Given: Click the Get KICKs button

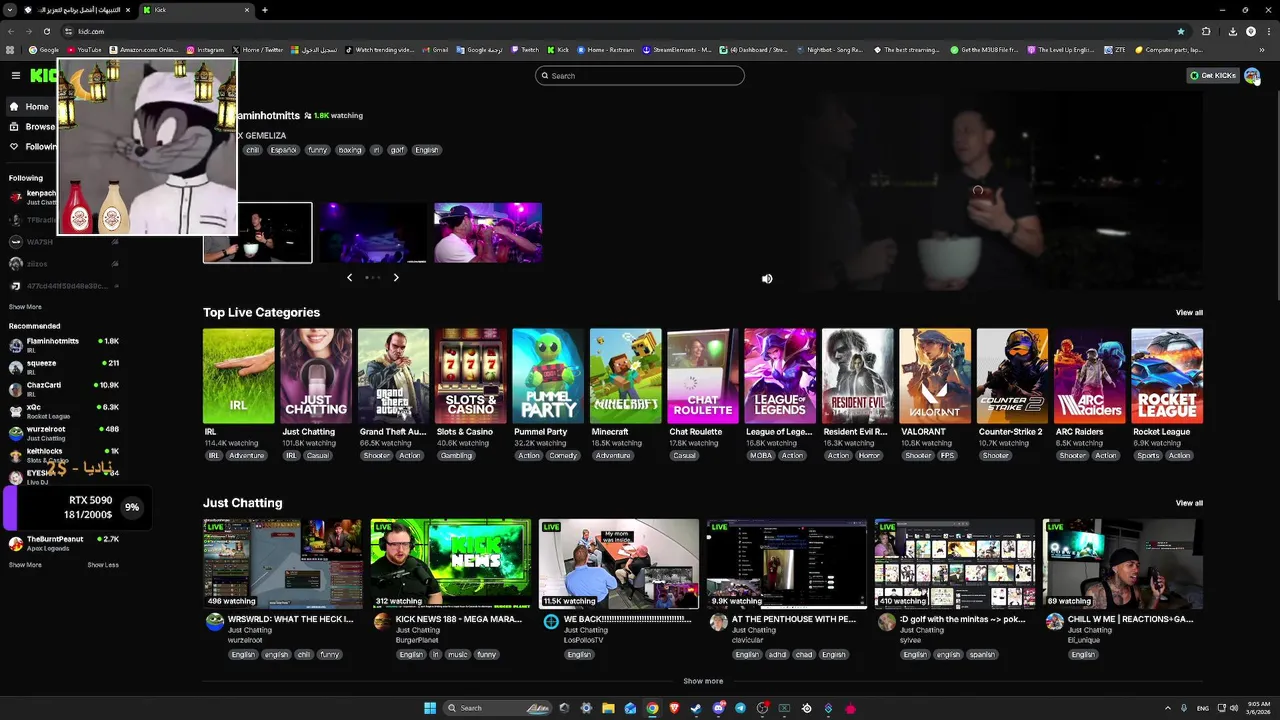Looking at the screenshot, I should pos(1212,75).
